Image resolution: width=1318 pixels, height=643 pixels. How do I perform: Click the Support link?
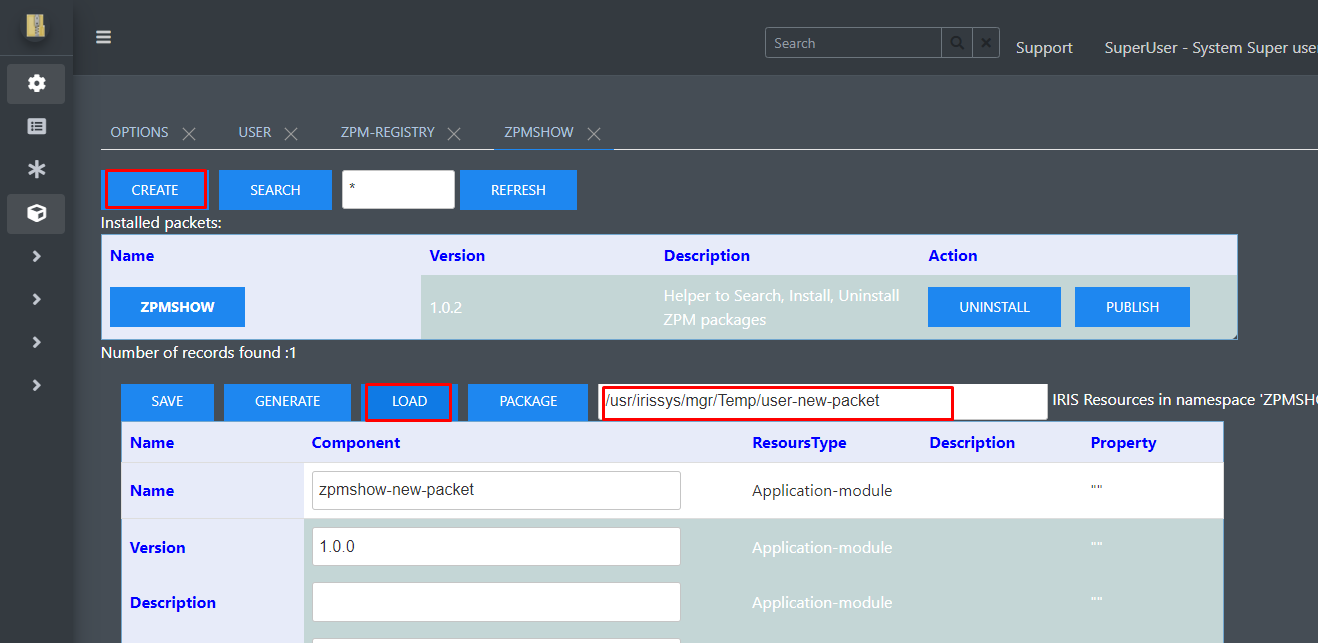[1044, 48]
